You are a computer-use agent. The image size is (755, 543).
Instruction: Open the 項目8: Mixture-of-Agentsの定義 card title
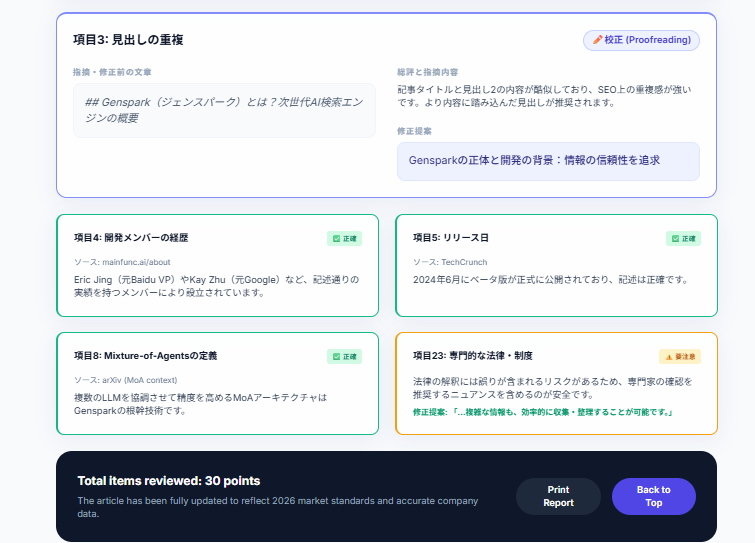pos(145,356)
